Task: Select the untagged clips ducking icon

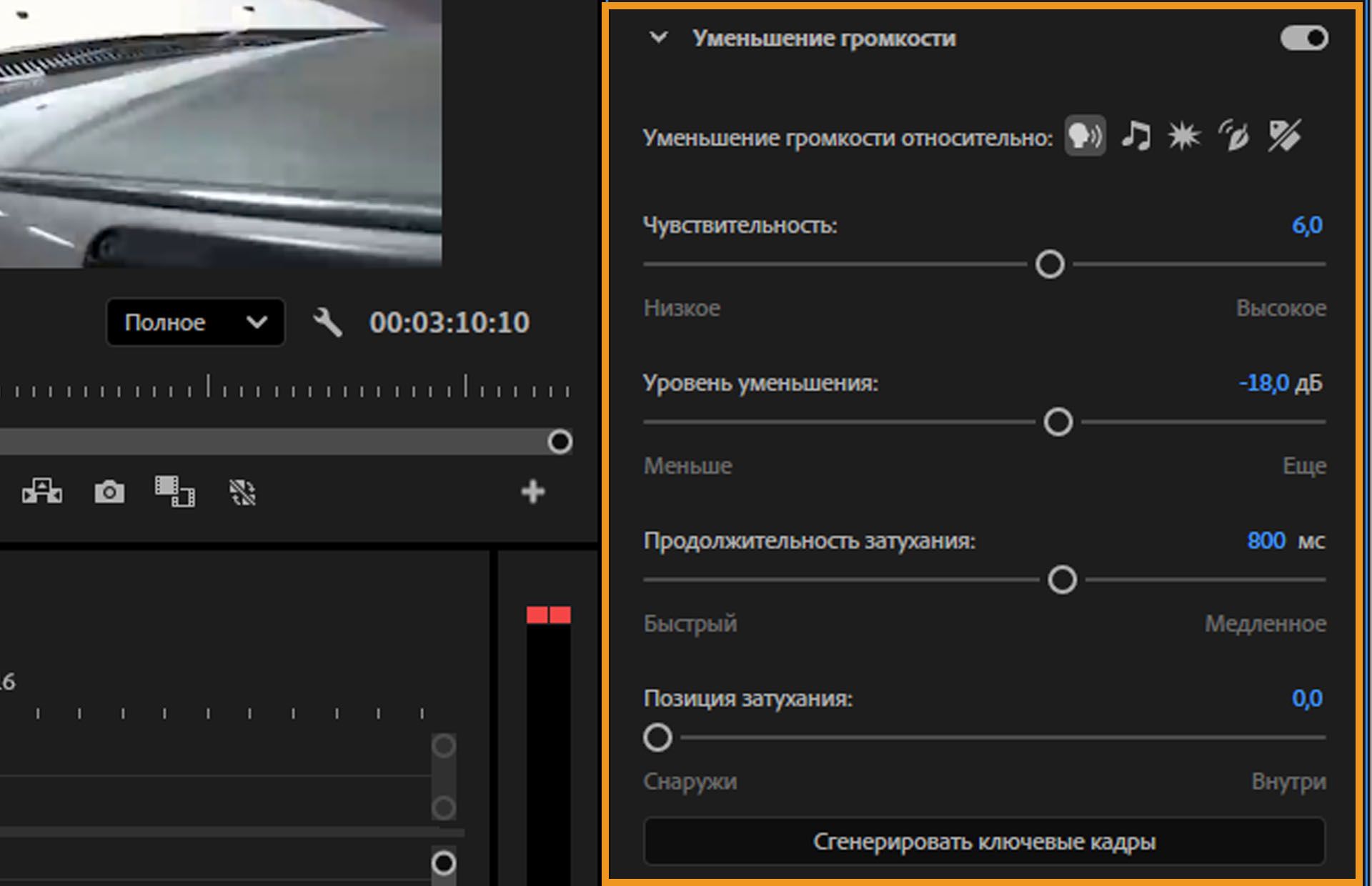Action: click(x=1284, y=136)
